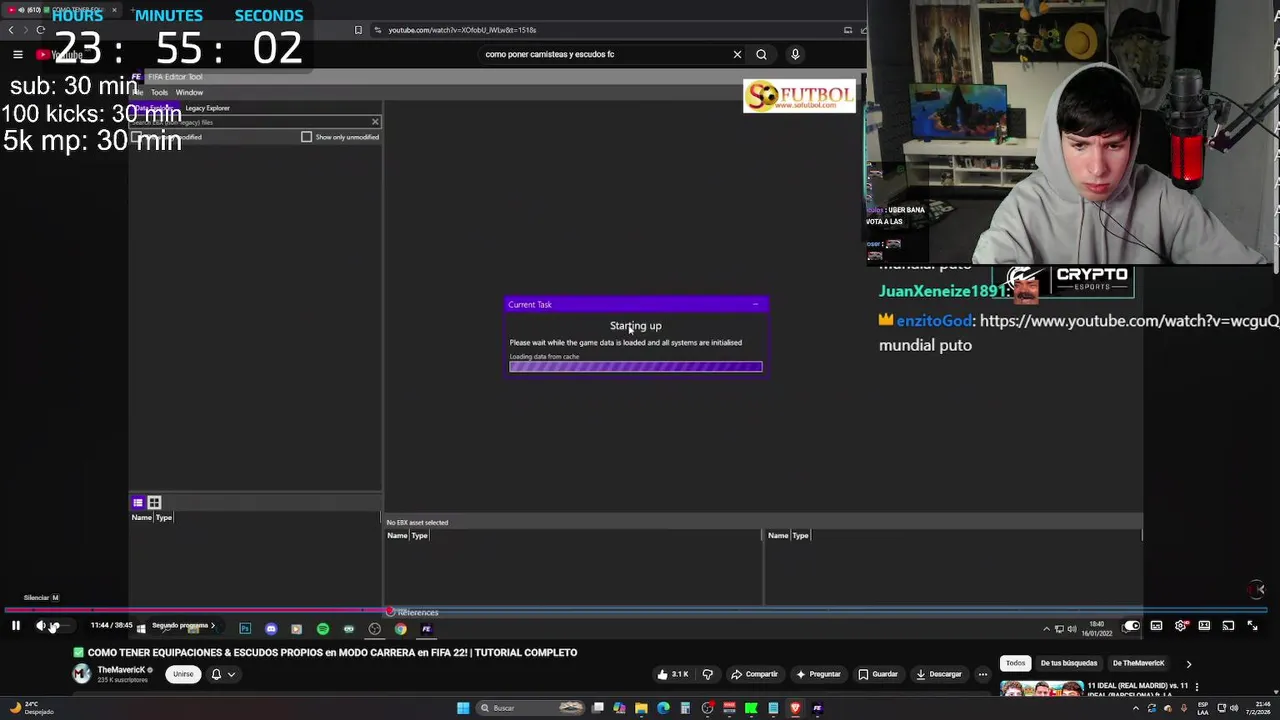Click the Buscar taskbar search box
Screen dimensions: 1280x720
530,708
